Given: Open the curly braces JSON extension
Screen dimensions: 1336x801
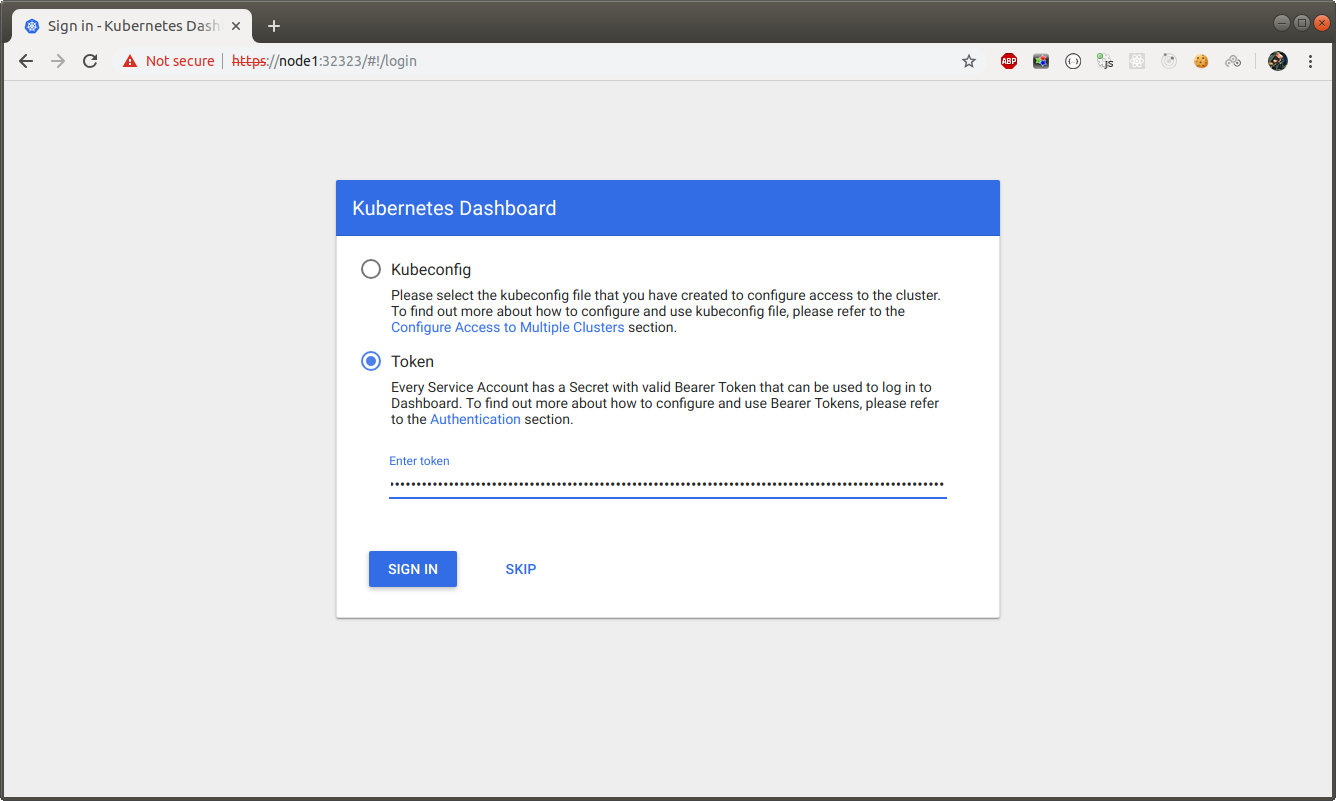Looking at the screenshot, I should pos(1073,61).
